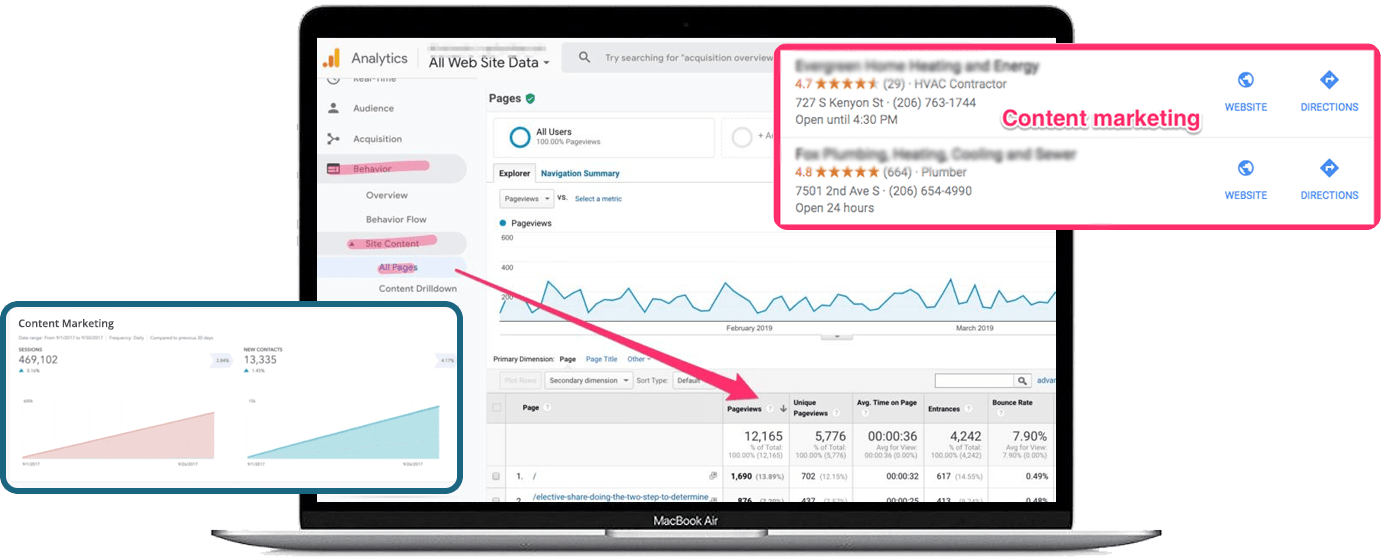Click Fox Plumbing listing's Directions arrow icon
The width and height of the screenshot is (1381, 559).
click(1329, 168)
